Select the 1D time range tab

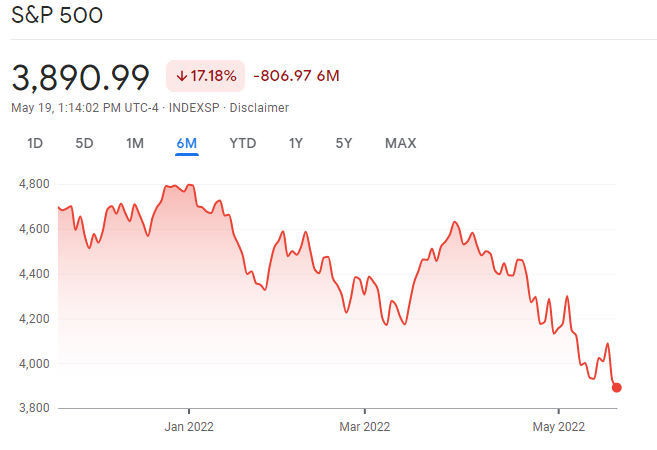coord(35,143)
